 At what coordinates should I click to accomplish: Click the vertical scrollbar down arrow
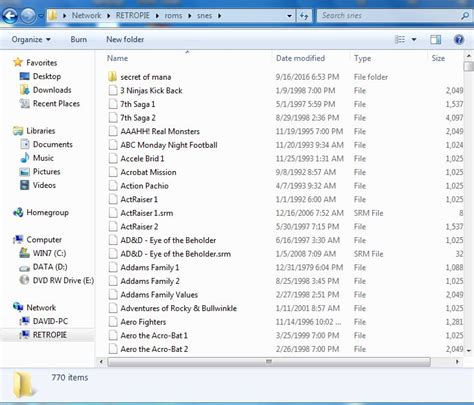pyautogui.click(x=469, y=350)
